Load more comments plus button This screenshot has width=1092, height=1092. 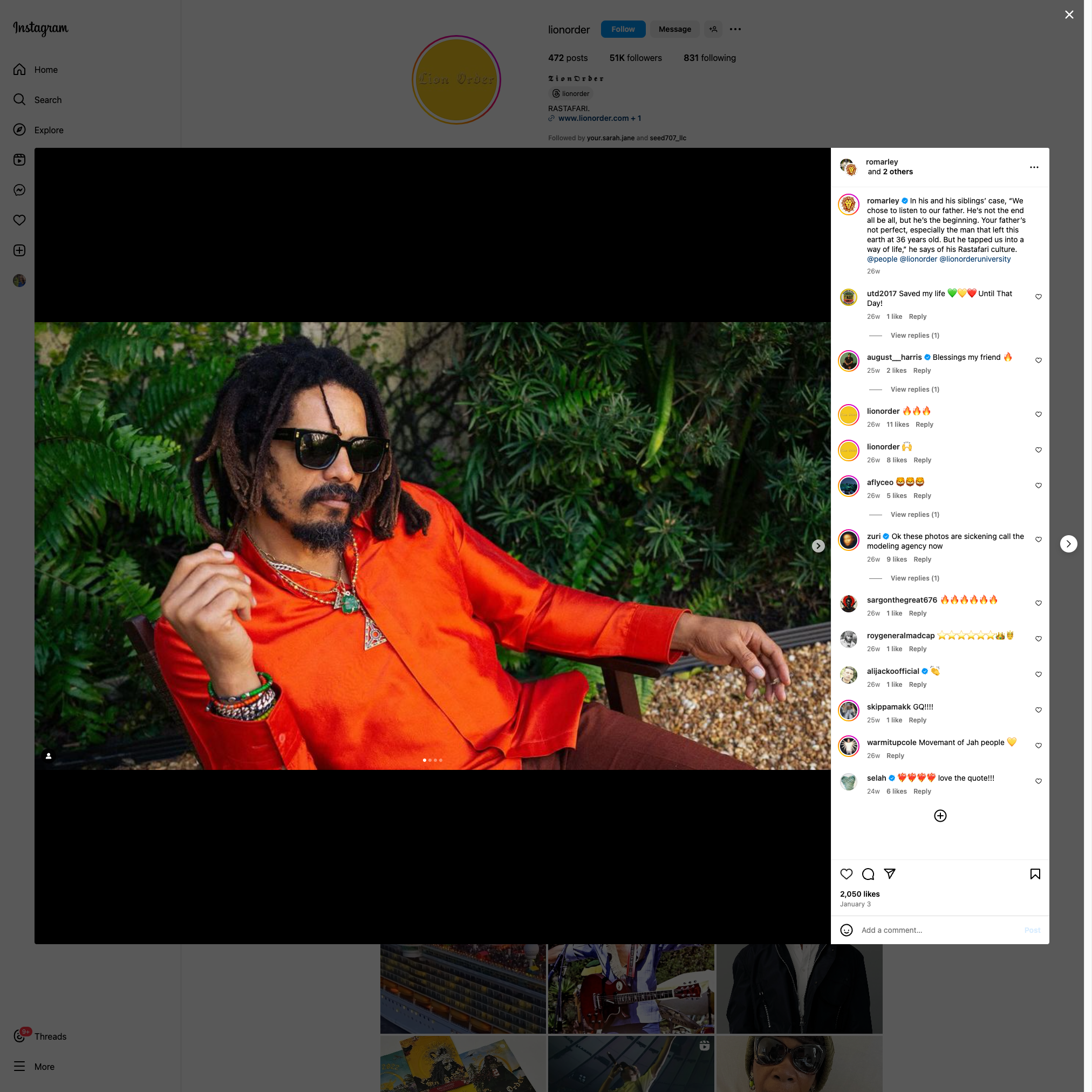940,816
